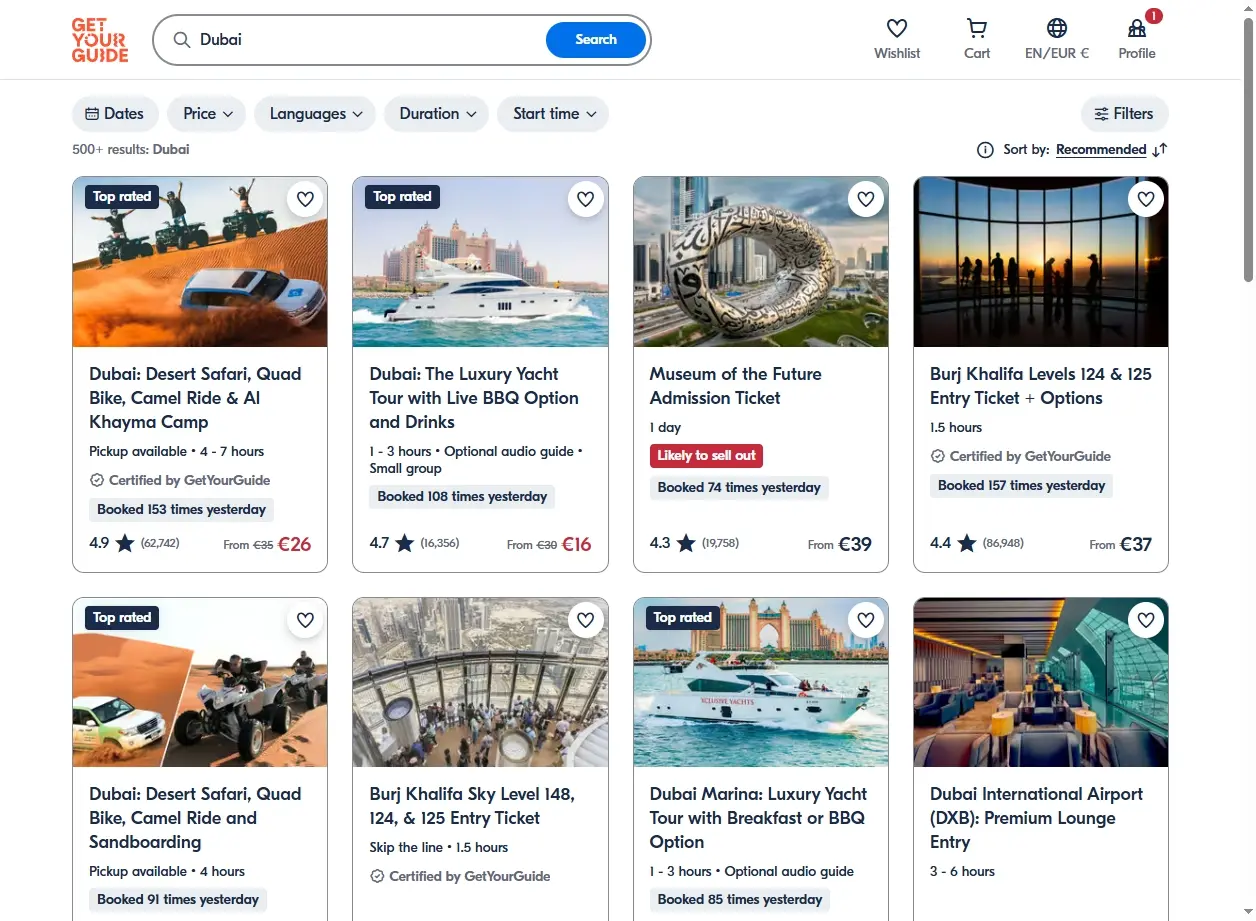Wishlist the DXB Premium Lounge Entry
The width and height of the screenshot is (1256, 921).
click(x=1146, y=620)
